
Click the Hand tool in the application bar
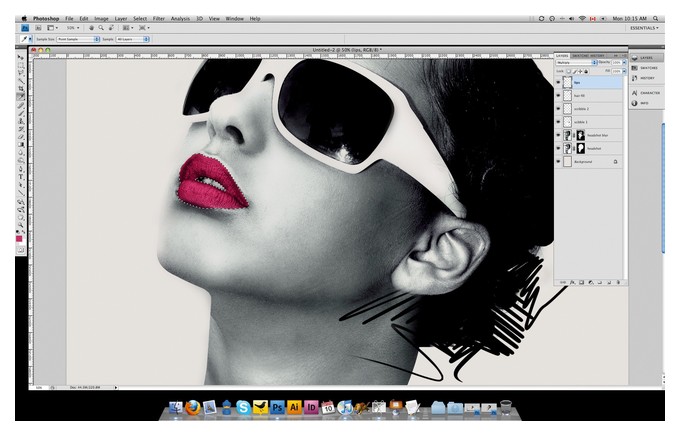(92, 28)
